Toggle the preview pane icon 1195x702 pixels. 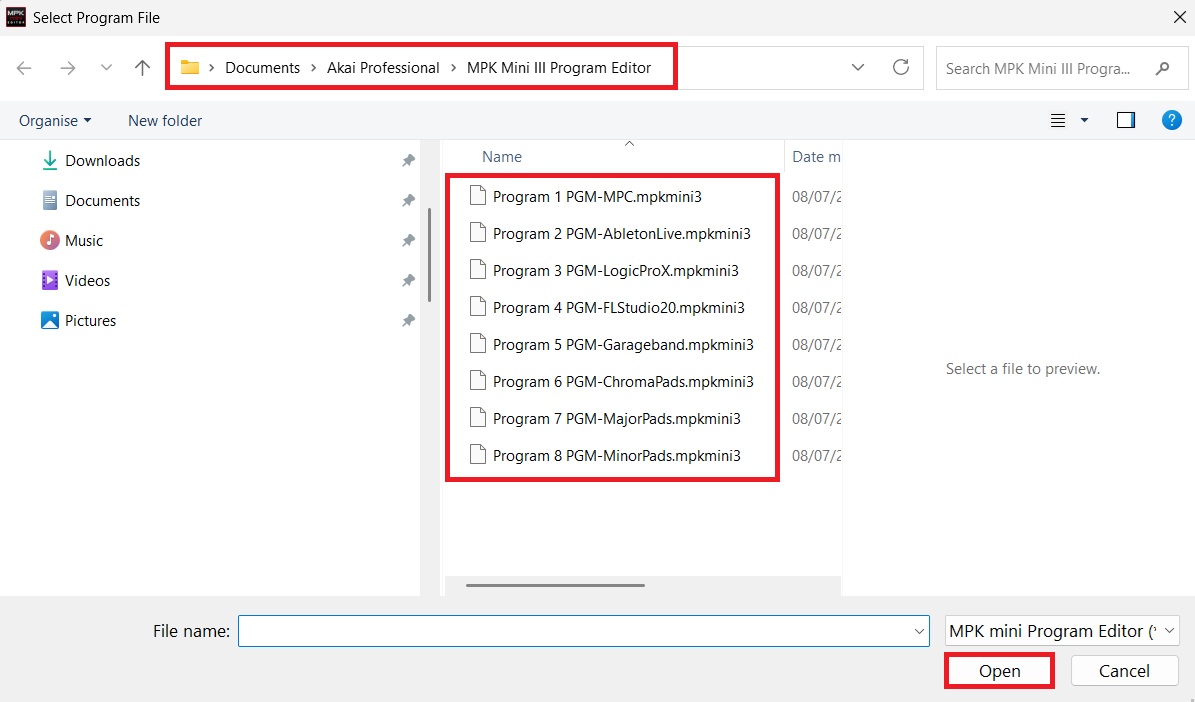(x=1126, y=120)
